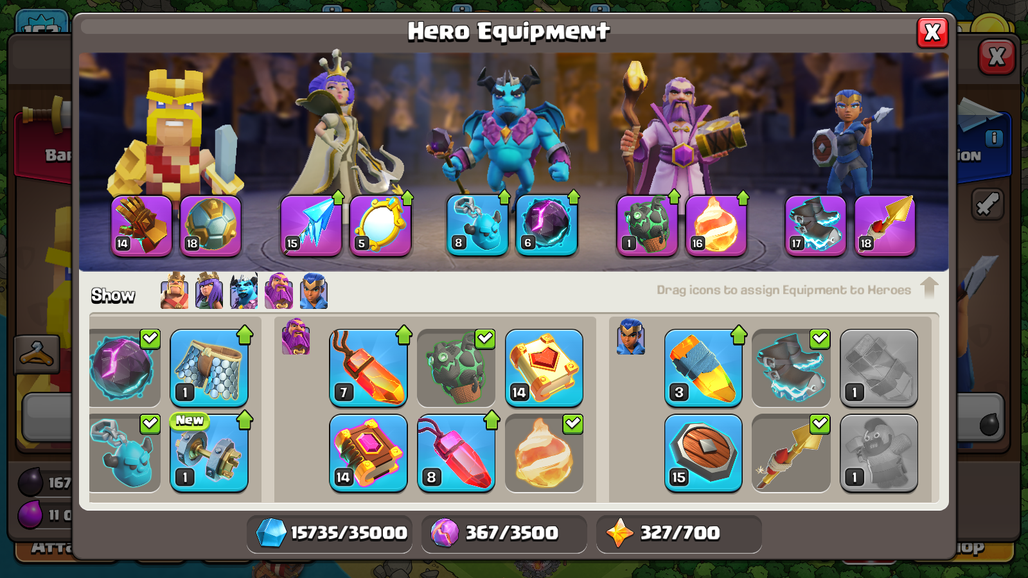Choose the level 7 orange gem equipment

(x=368, y=368)
